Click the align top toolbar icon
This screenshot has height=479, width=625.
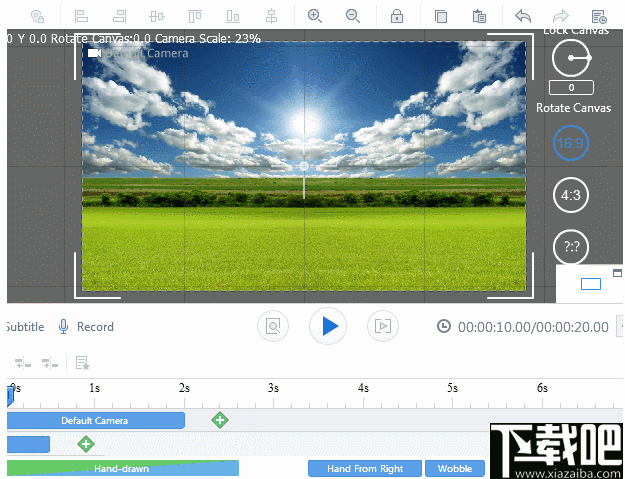(195, 16)
